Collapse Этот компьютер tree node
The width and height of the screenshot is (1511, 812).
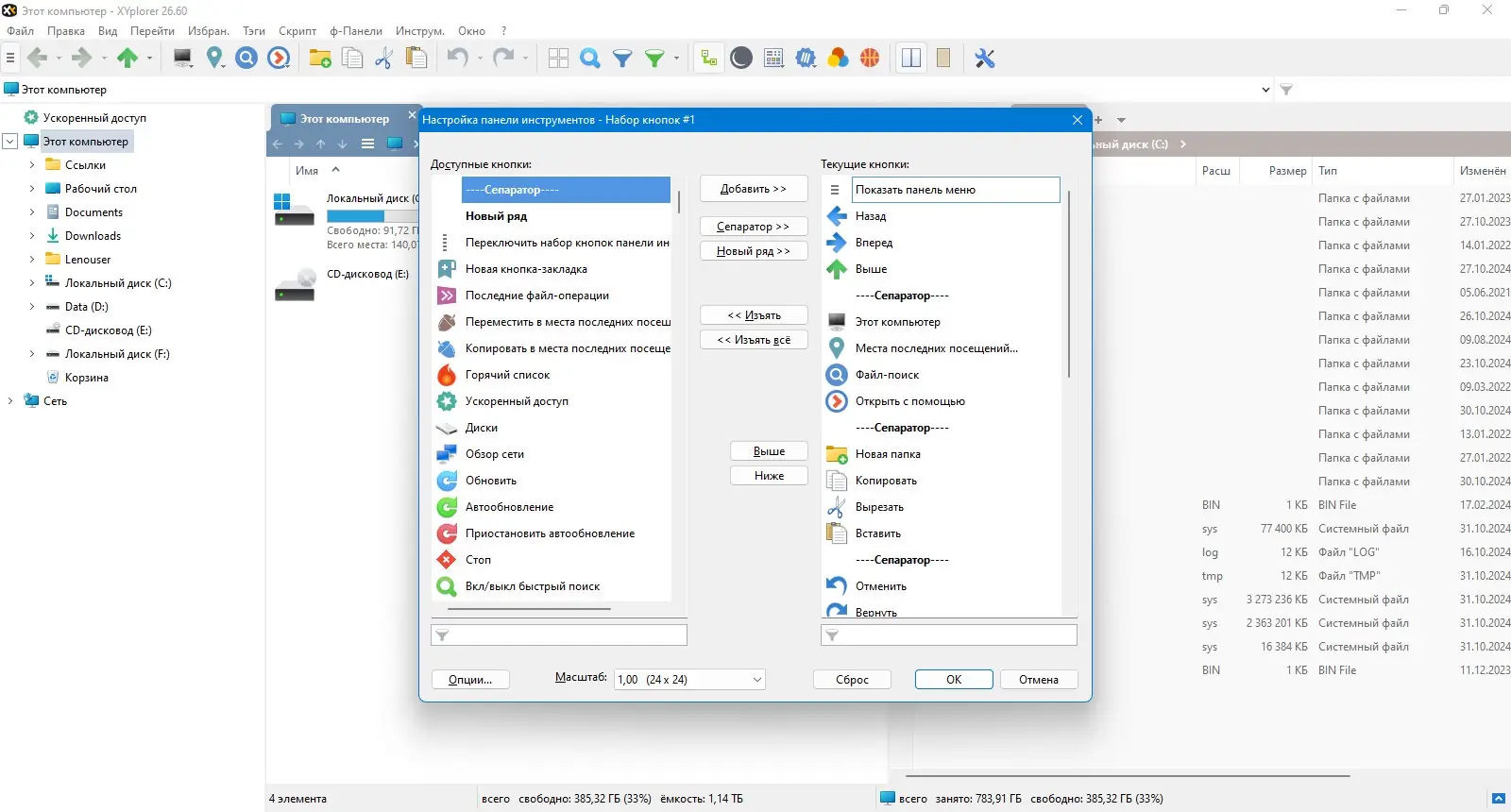[10, 142]
